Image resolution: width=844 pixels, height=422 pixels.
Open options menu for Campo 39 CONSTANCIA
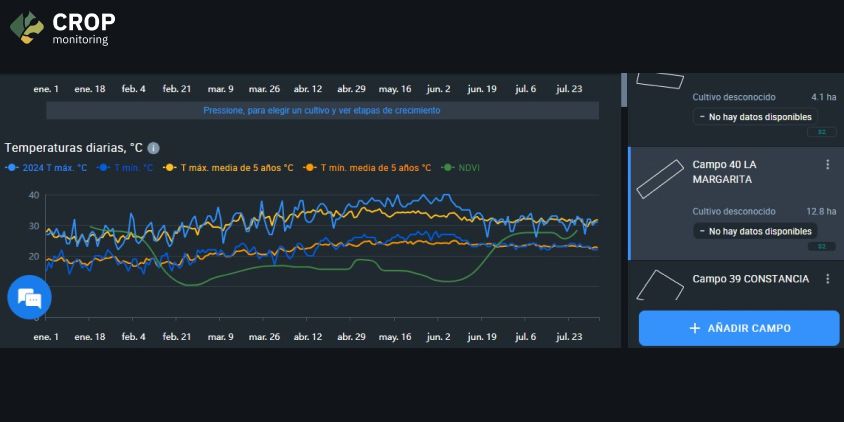[827, 279]
